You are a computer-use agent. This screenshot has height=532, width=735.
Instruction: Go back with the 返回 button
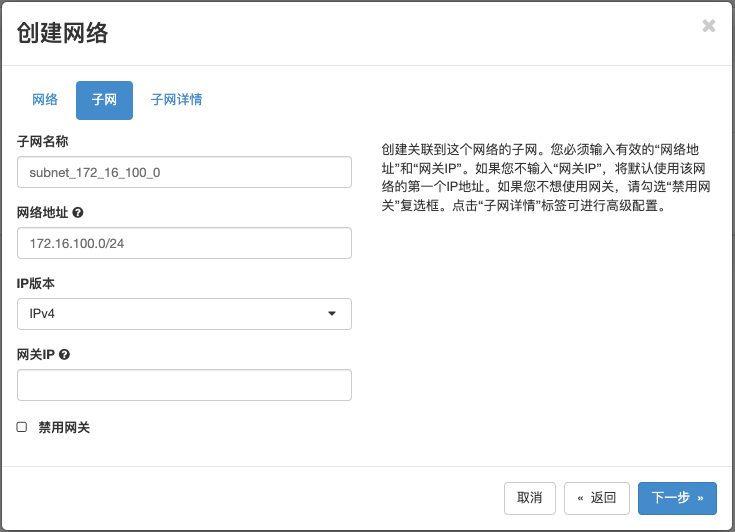597,498
